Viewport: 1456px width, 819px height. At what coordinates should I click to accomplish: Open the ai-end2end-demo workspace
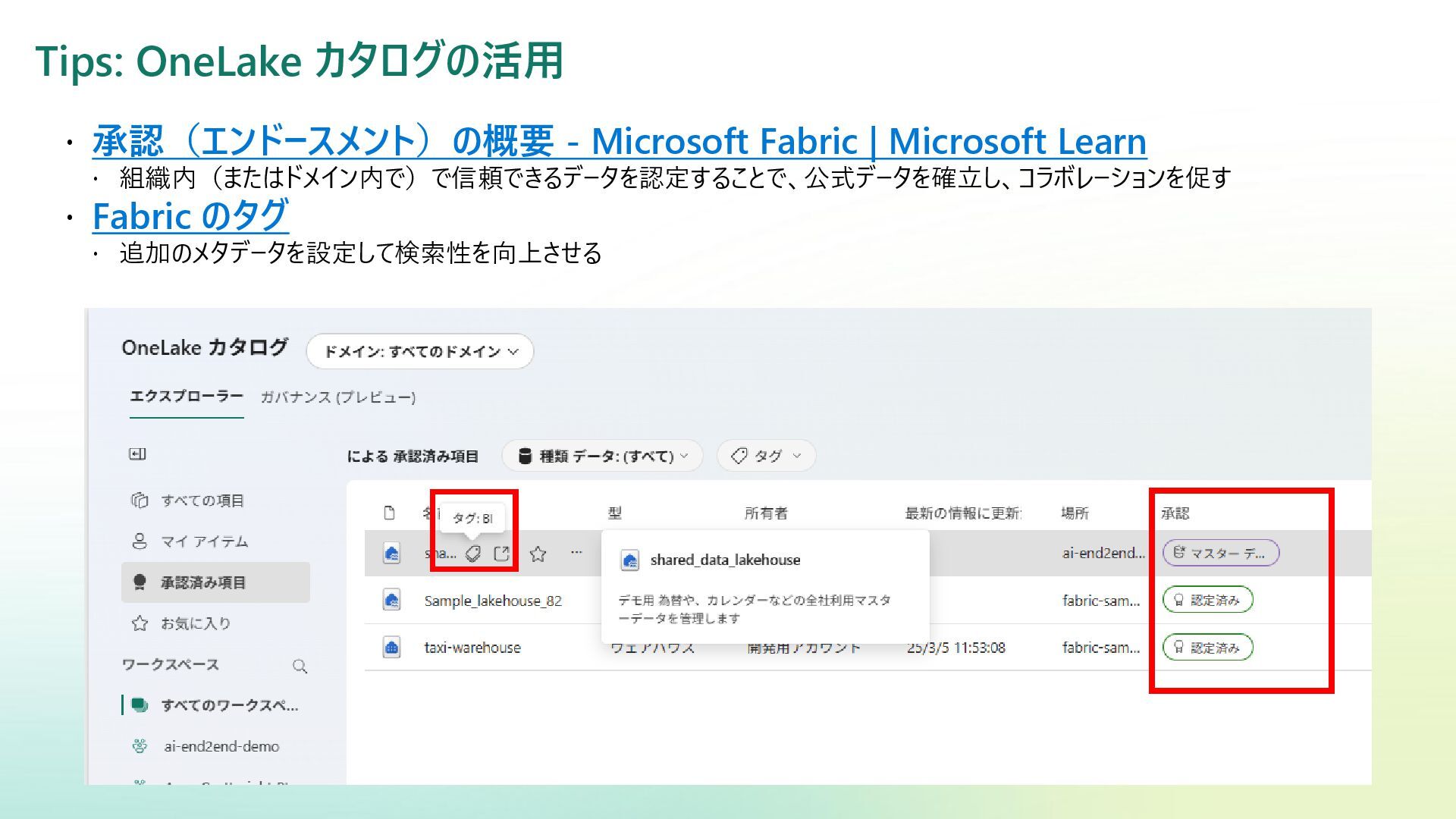coord(221,746)
